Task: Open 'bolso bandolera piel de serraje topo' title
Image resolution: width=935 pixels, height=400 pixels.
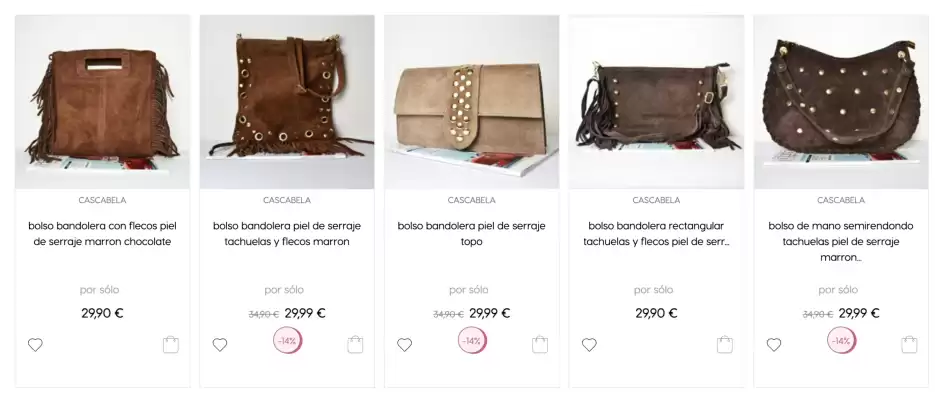Action: (x=471, y=234)
